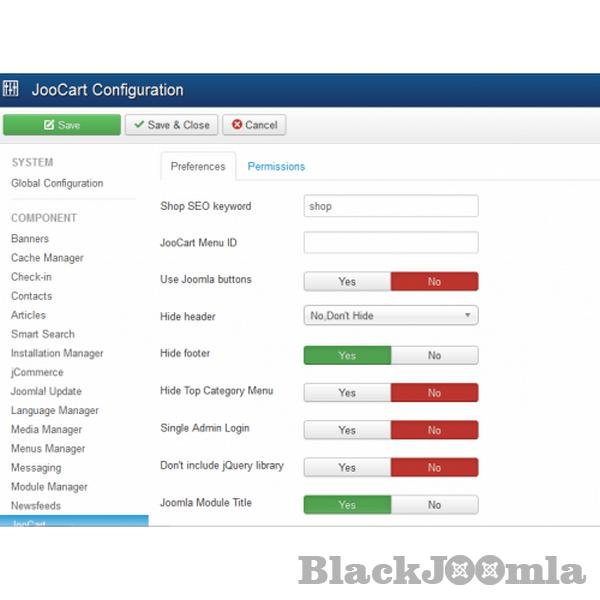Viewport: 600px width, 600px height.
Task: Go to Media Manager component
Action: (x=48, y=430)
